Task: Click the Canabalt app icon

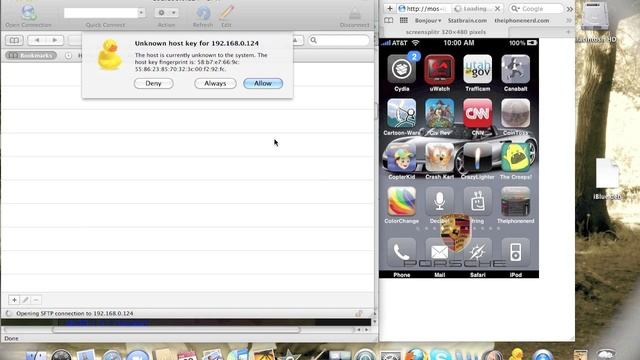Action: 516,69
